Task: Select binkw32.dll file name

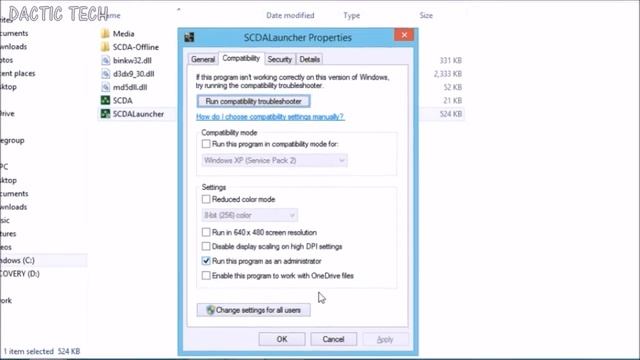Action: click(132, 60)
